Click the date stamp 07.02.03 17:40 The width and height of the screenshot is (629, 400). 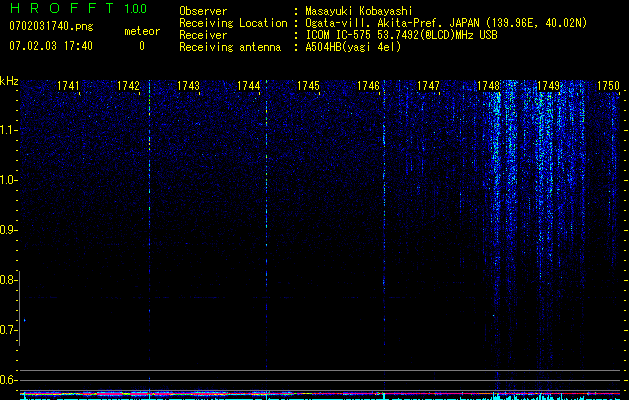tap(51, 46)
